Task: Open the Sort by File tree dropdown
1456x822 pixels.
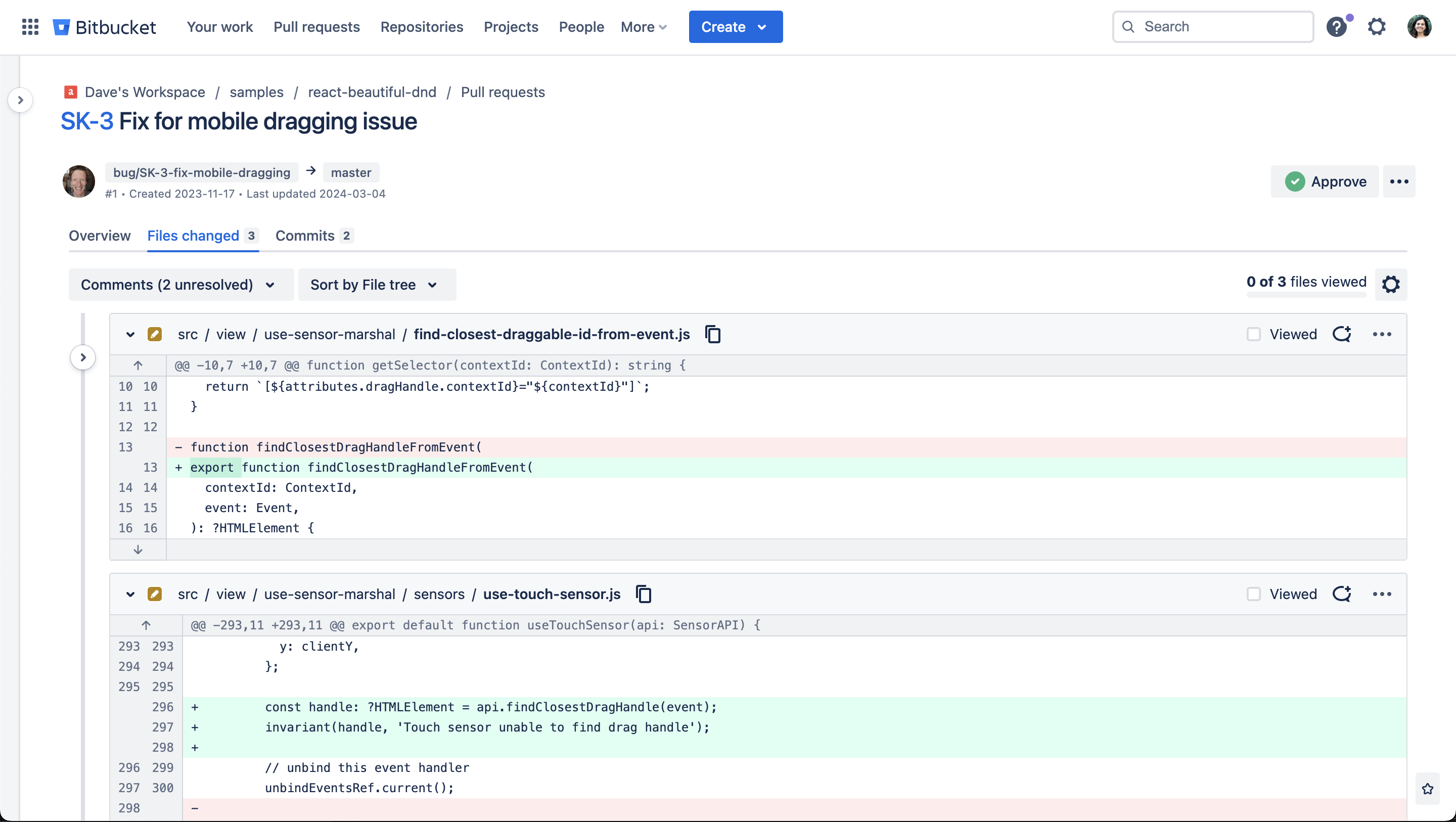Action: 377,285
